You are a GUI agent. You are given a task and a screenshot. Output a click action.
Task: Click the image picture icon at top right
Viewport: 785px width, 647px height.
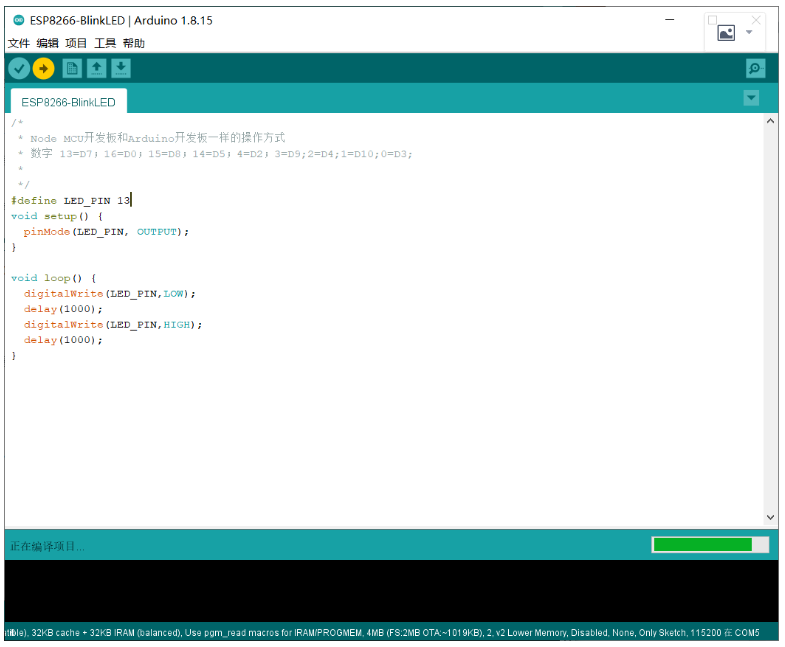pyautogui.click(x=726, y=33)
